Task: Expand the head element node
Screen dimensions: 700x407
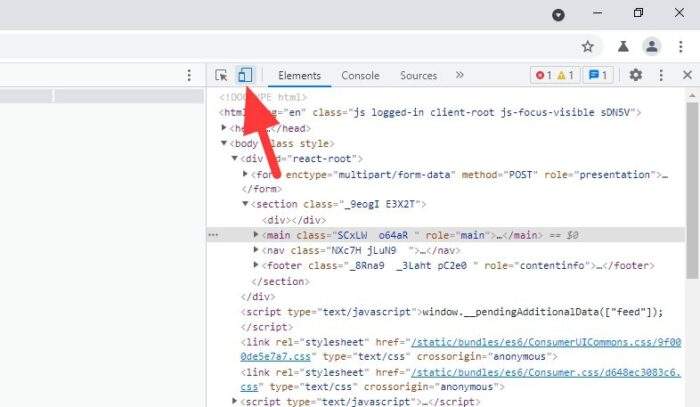Action: (x=224, y=128)
